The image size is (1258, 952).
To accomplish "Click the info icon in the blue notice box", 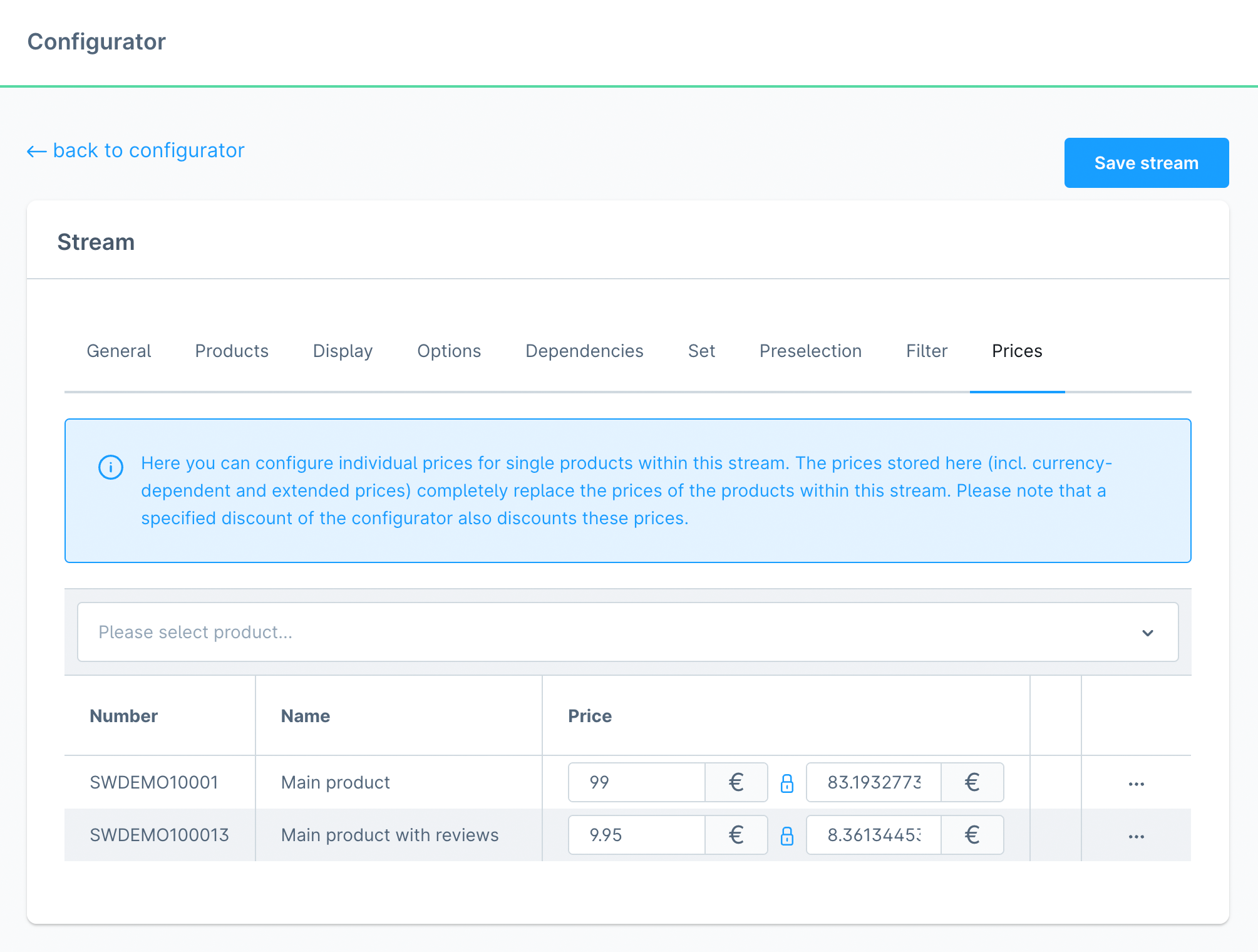I will click(x=109, y=466).
